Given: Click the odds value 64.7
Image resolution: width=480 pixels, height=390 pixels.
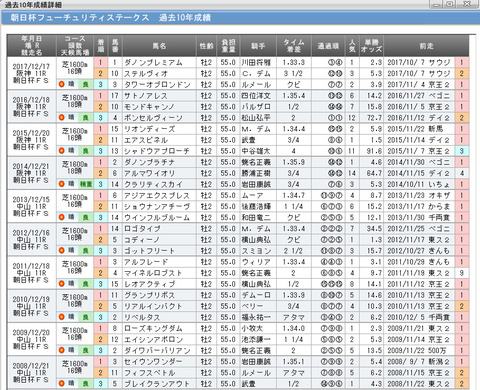Looking at the screenshot, I should pyautogui.click(x=375, y=173).
